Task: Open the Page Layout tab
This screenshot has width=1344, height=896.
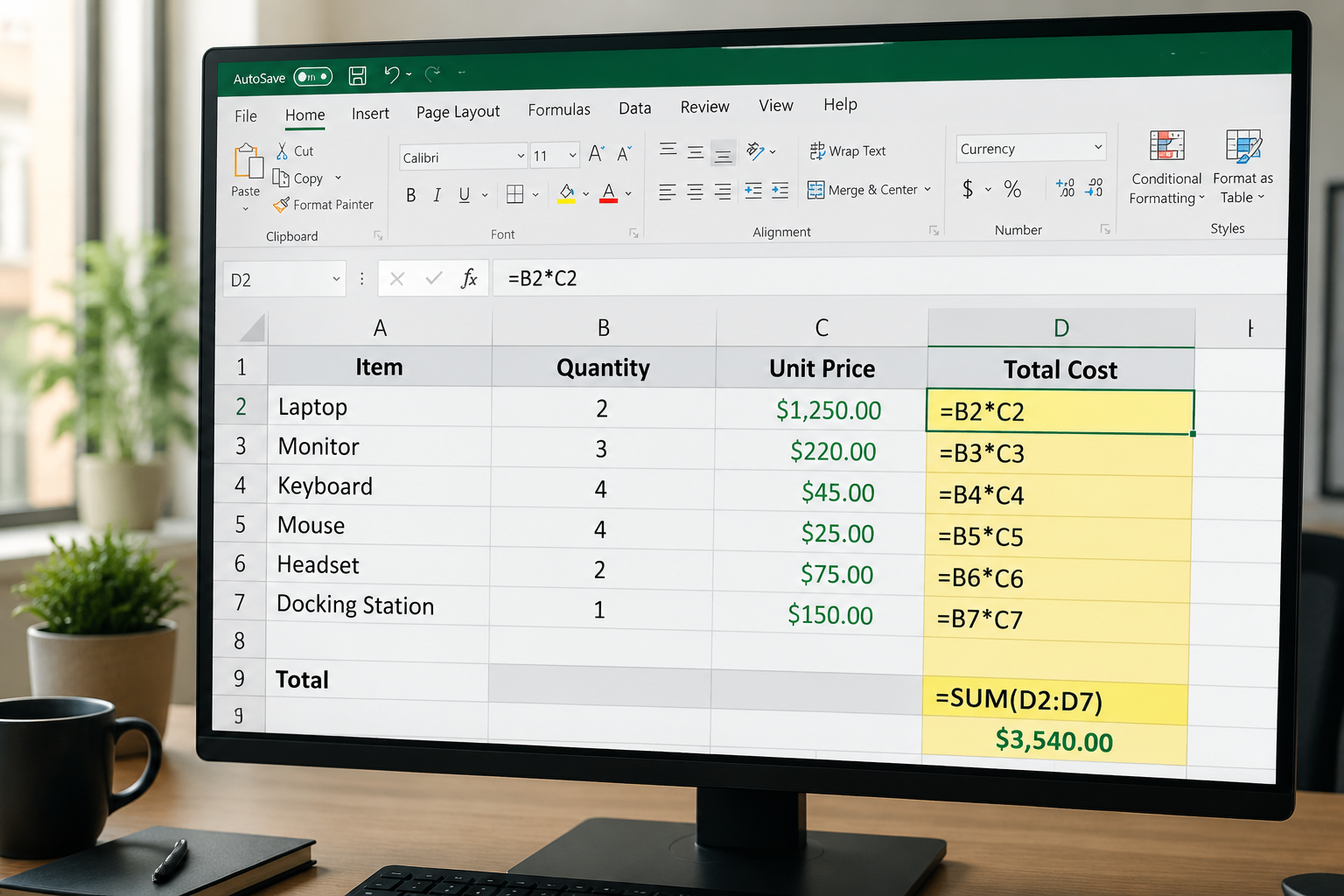Action: pyautogui.click(x=458, y=112)
